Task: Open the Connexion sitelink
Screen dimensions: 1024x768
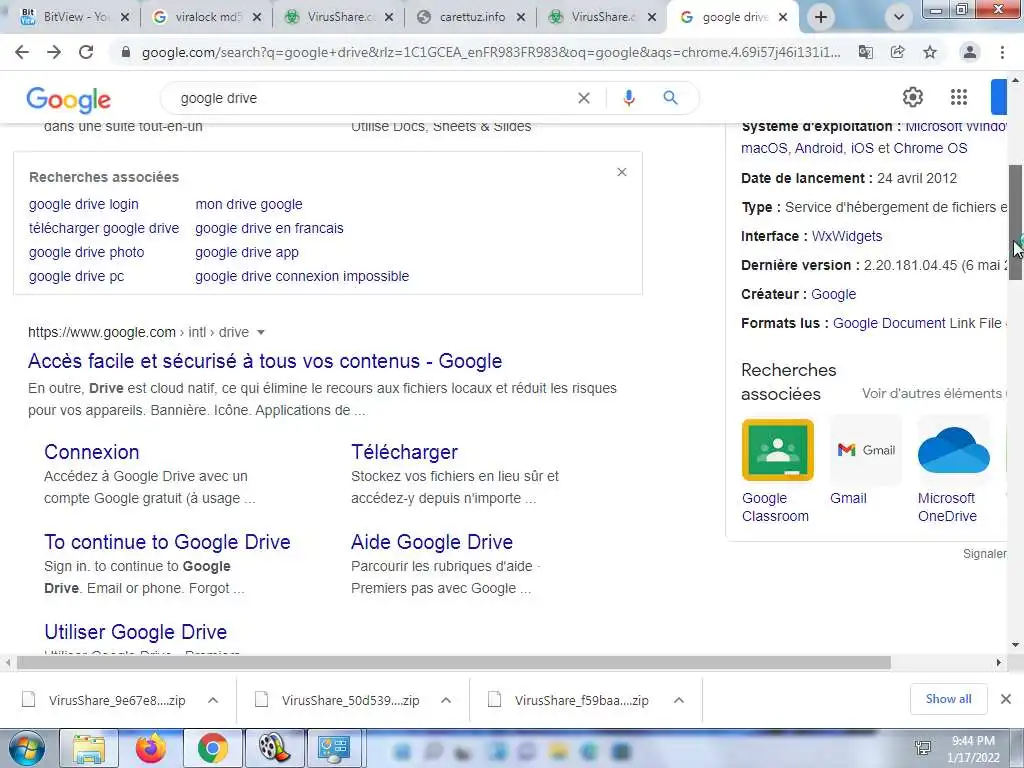Action: 91,452
